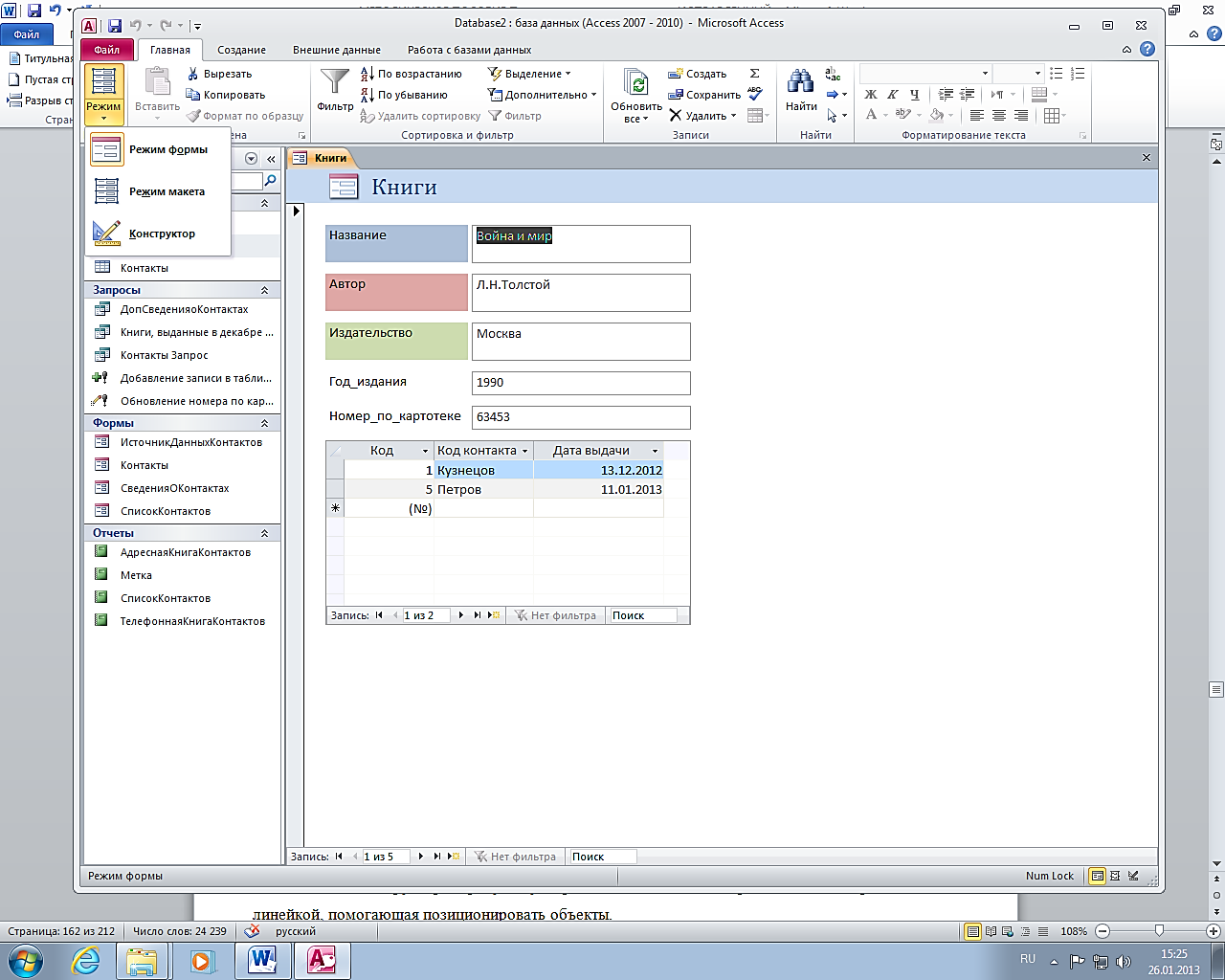Click the Copy icon in the clipboard group

(193, 95)
